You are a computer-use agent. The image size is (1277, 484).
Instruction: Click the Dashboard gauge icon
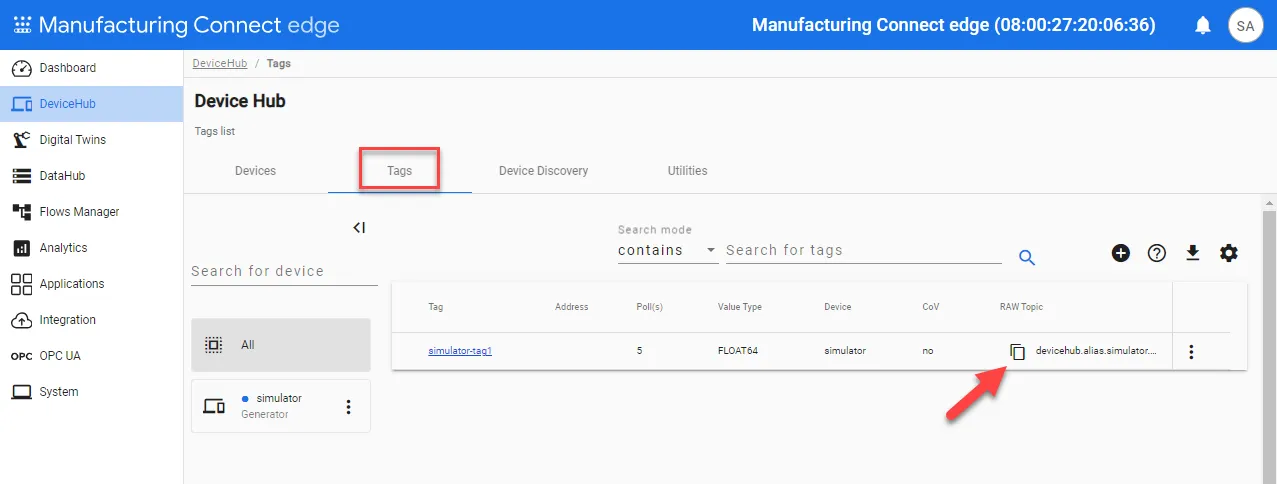[21, 68]
